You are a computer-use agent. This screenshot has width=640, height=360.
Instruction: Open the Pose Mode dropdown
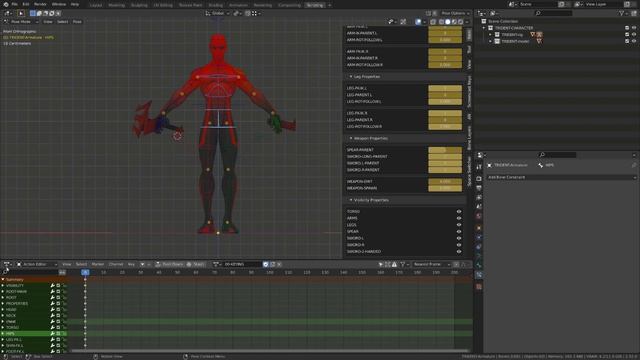click(21, 22)
